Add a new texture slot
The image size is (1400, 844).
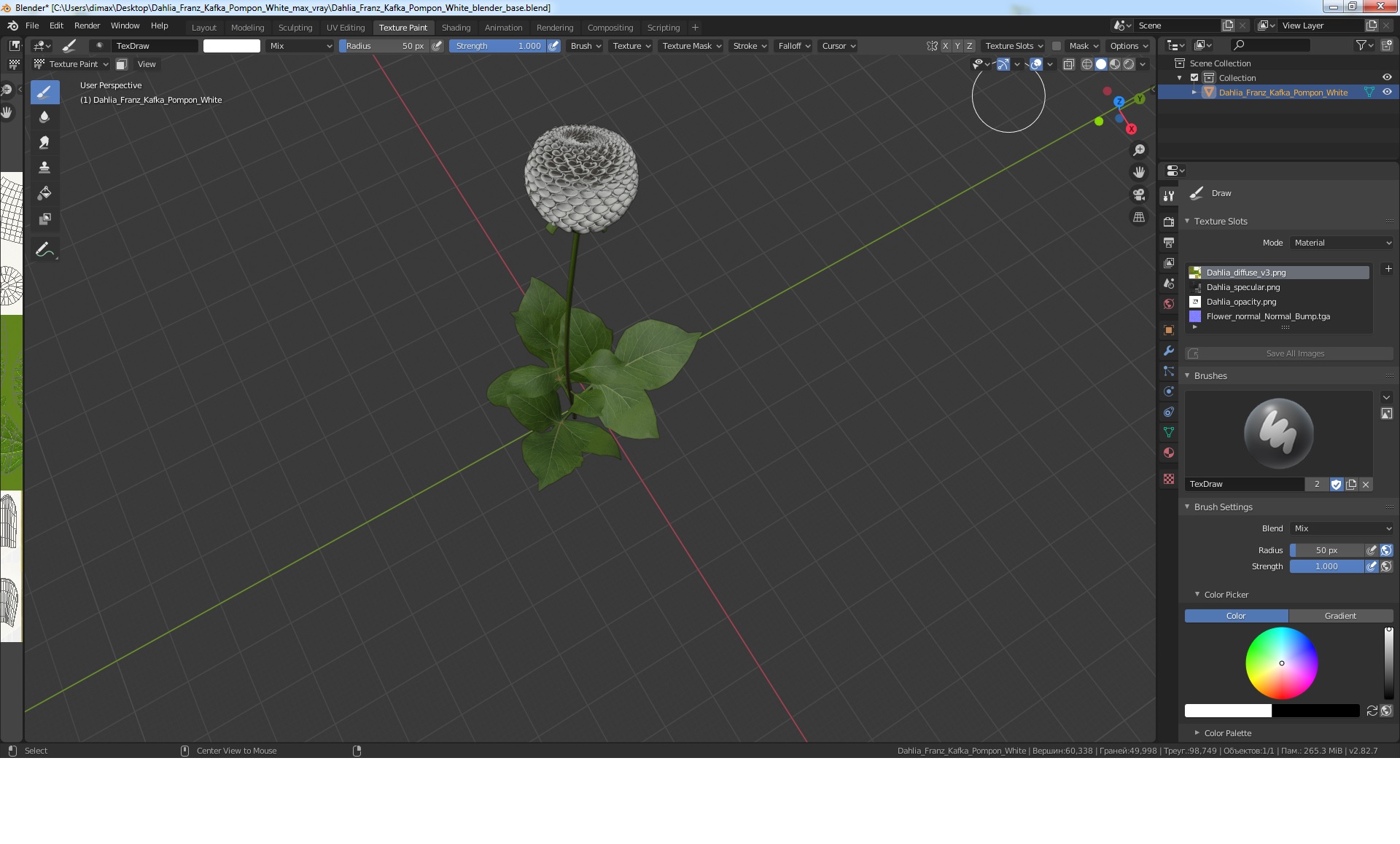coord(1388,269)
